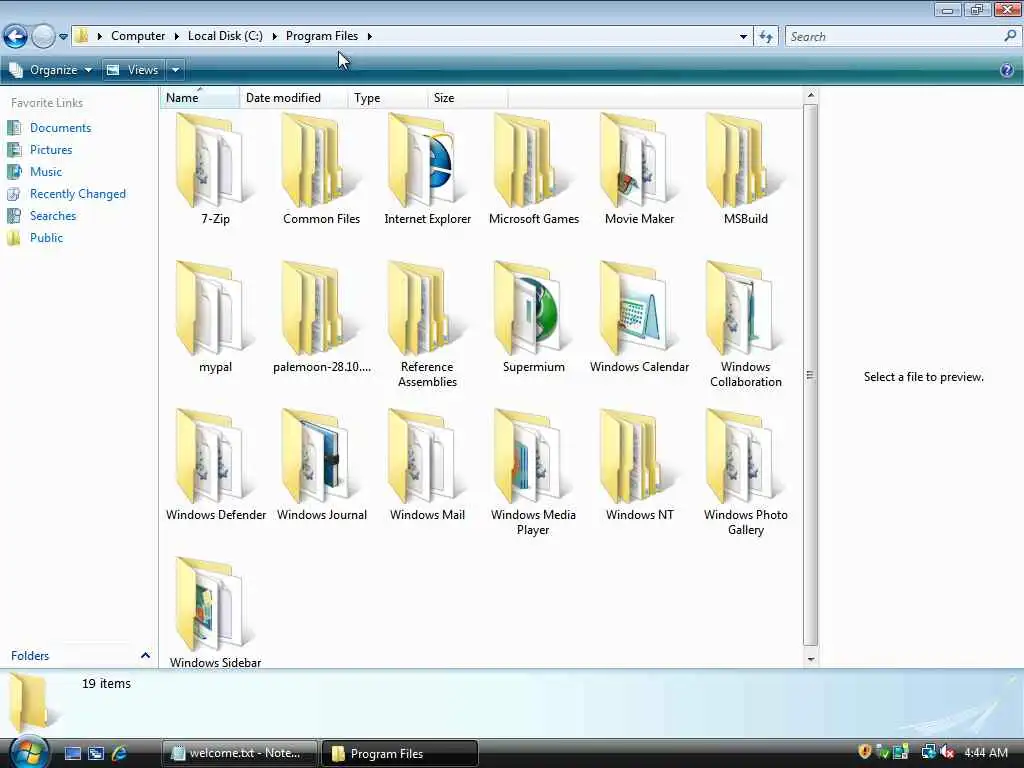Select the Windows Media Player folder
Image resolution: width=1024 pixels, height=768 pixels.
(534, 473)
